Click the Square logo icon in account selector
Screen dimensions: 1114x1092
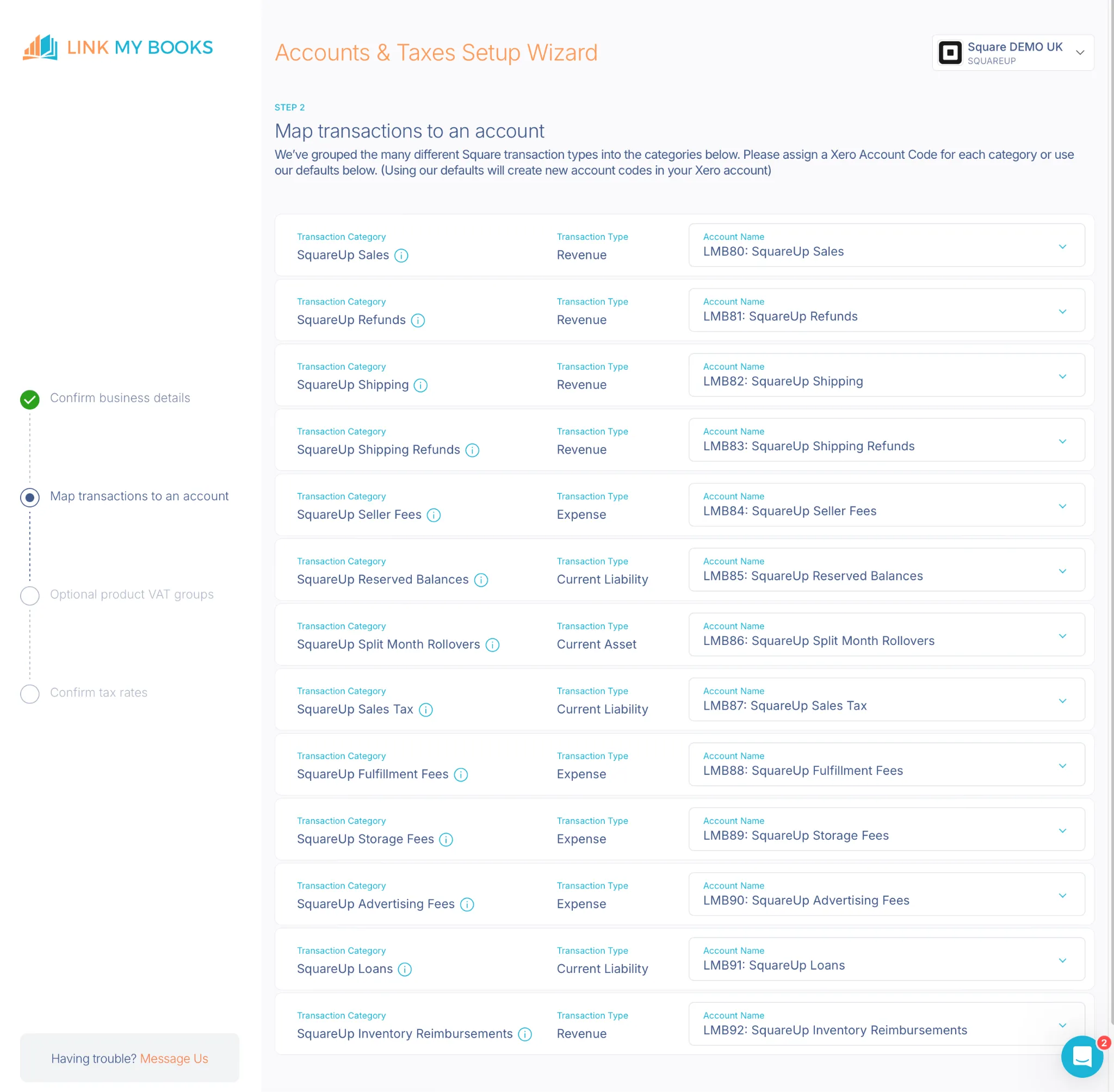[x=950, y=53]
